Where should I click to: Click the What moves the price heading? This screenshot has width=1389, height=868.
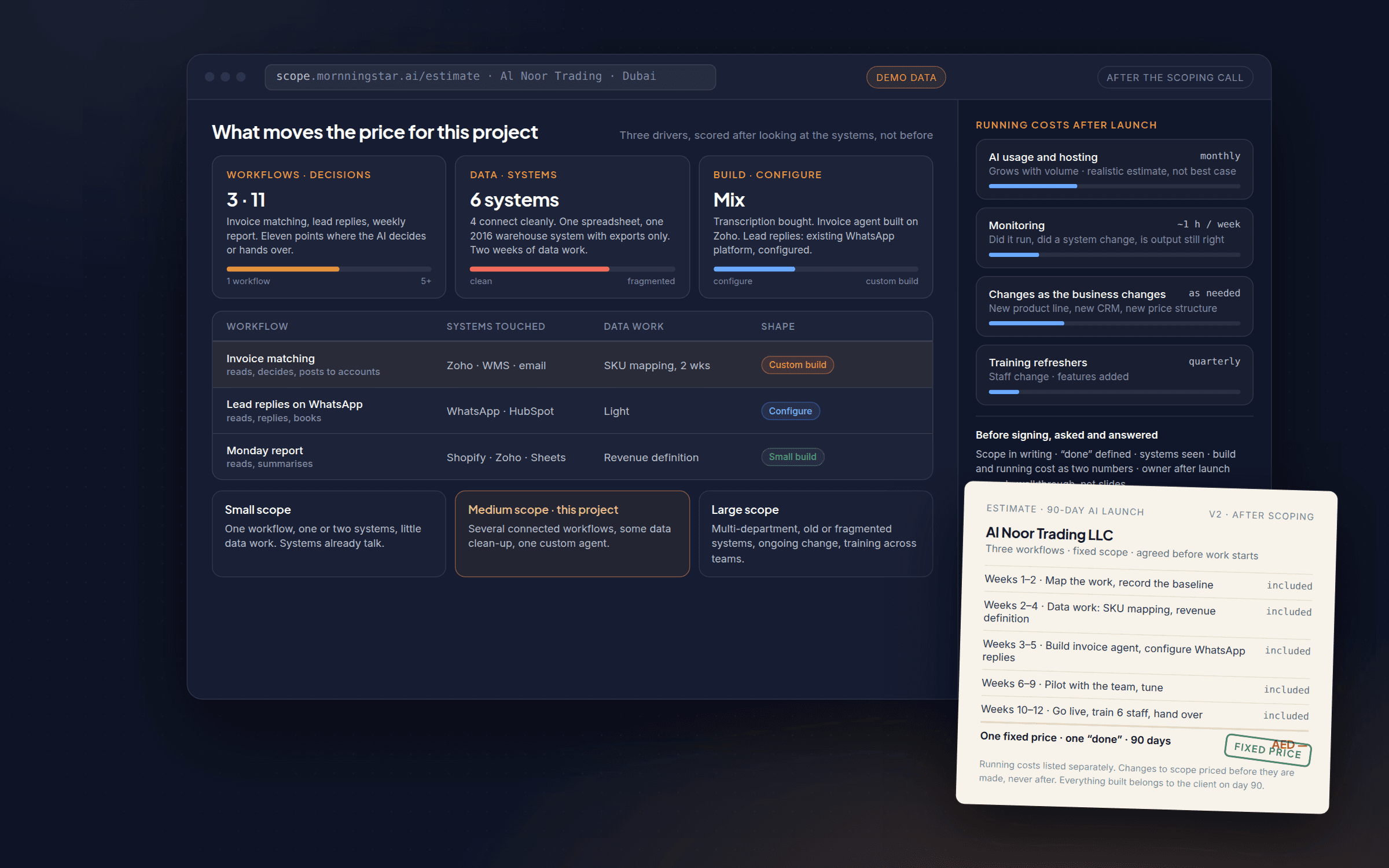point(374,133)
